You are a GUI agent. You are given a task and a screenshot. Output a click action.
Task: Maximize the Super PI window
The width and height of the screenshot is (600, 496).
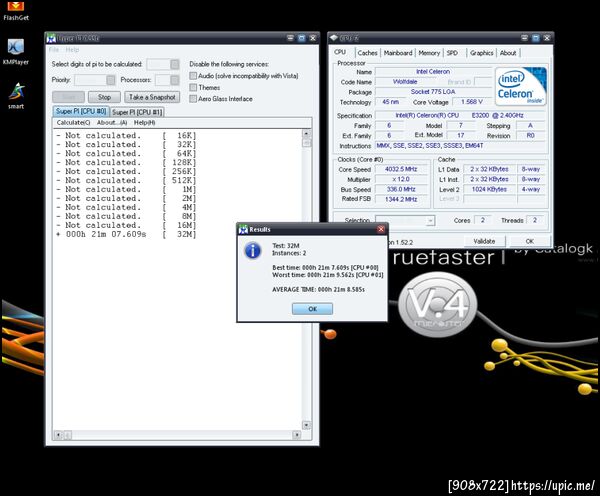(302, 38)
